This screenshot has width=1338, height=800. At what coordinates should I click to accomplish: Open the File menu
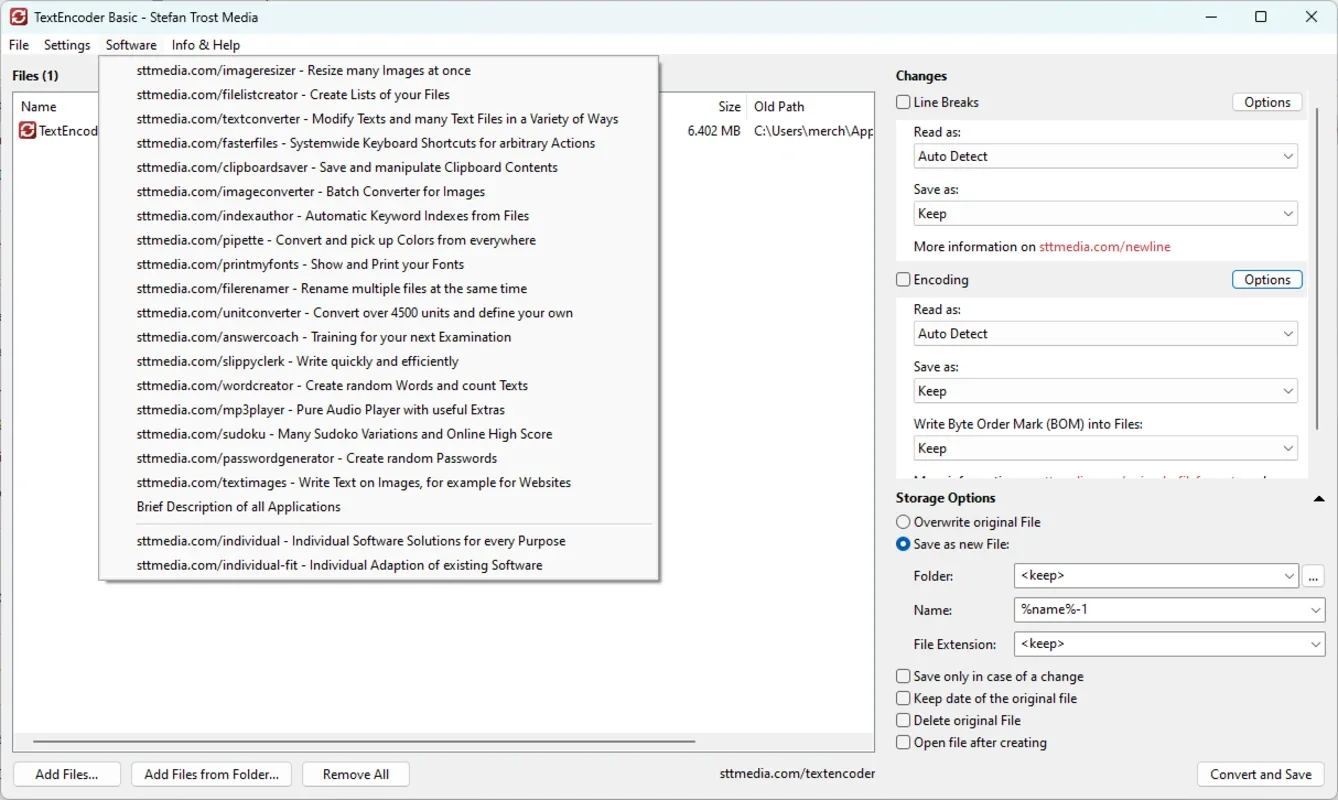point(19,45)
